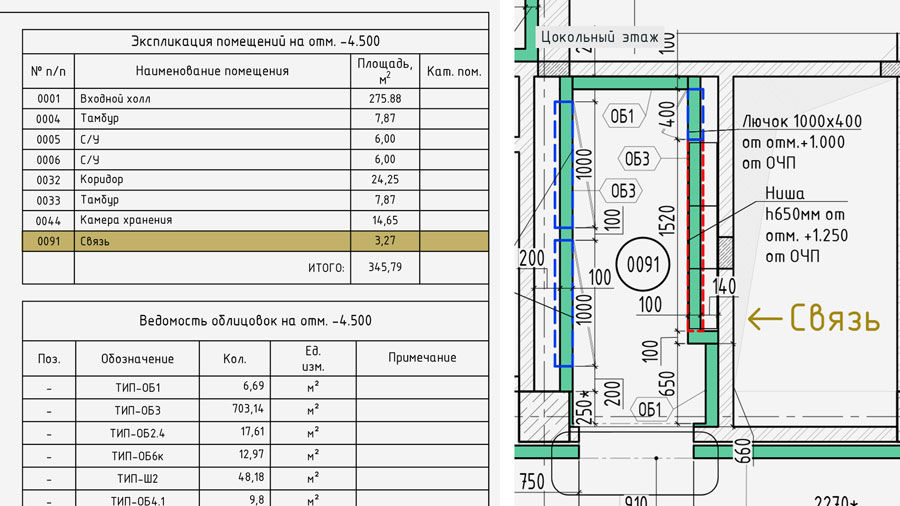Click the Входной холл row in the table
This screenshot has height=506, width=900.
pyautogui.click(x=255, y=99)
